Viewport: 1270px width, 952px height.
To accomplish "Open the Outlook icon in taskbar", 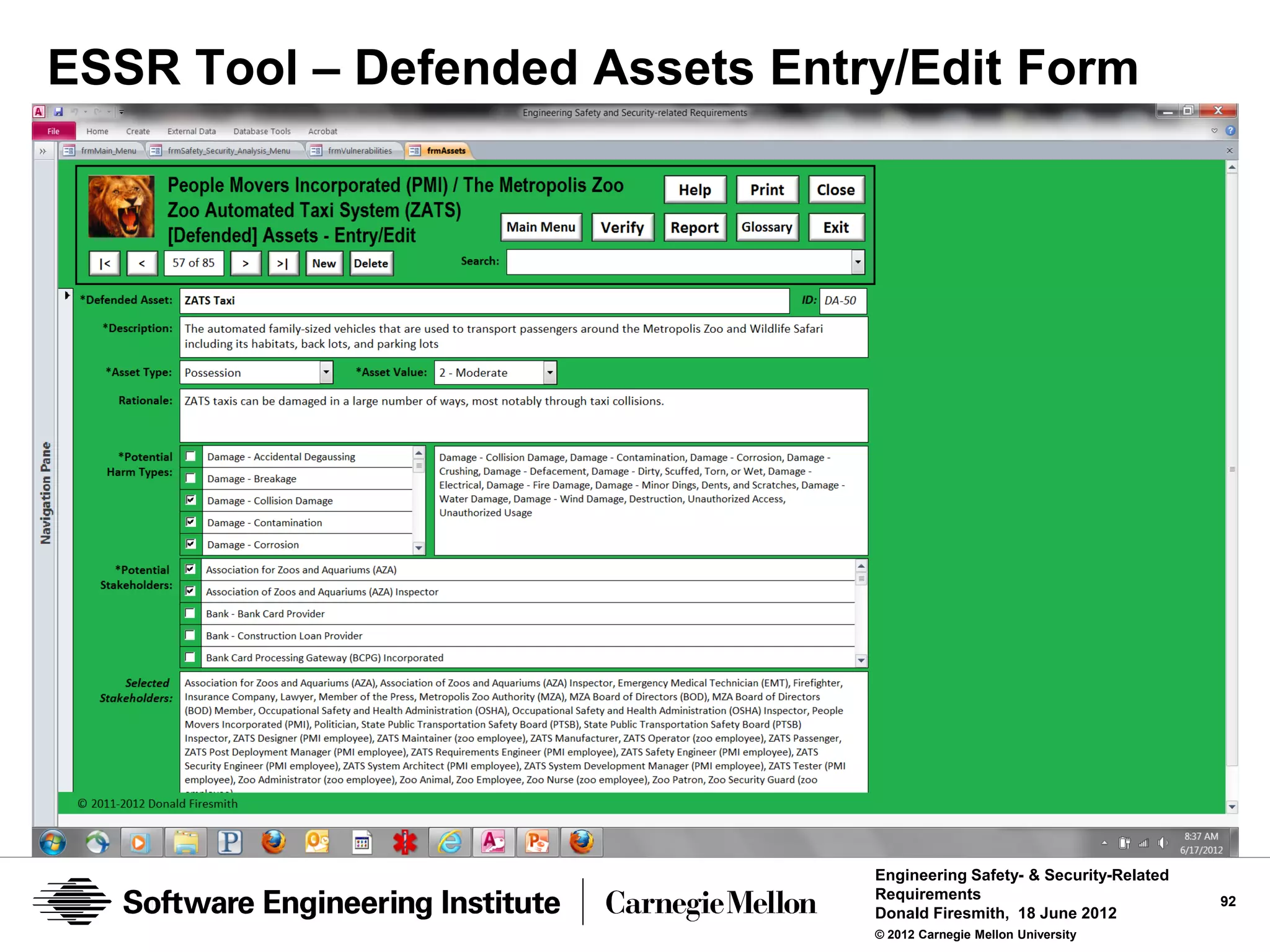I will [x=317, y=842].
